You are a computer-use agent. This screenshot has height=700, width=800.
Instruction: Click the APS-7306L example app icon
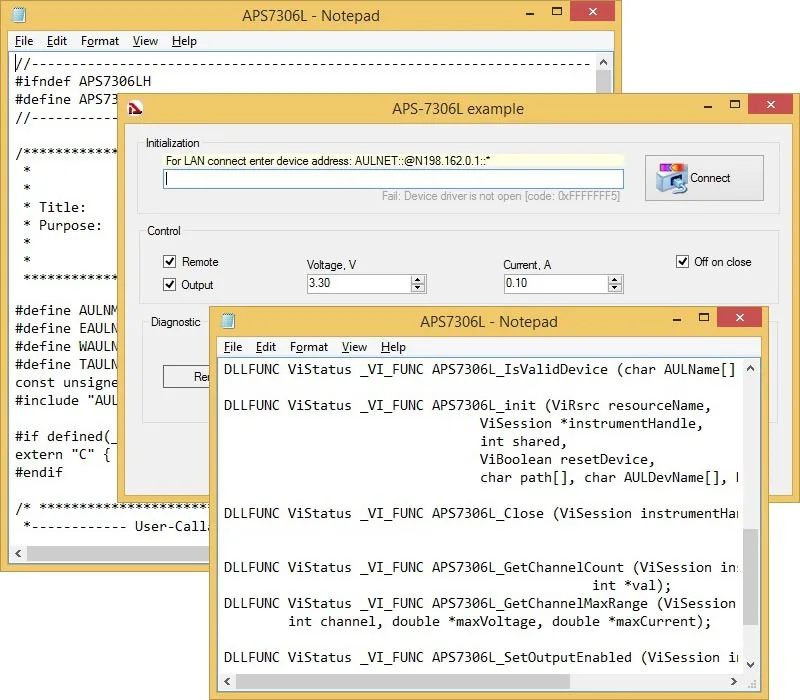135,108
